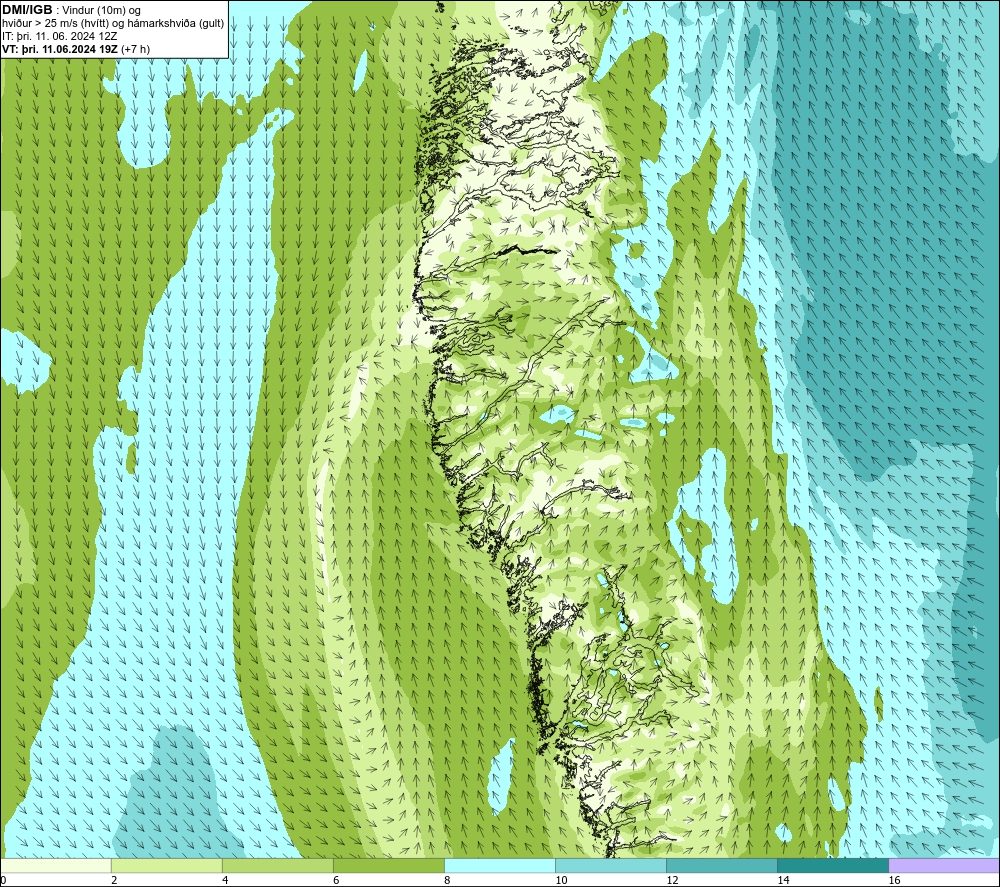The width and height of the screenshot is (1000, 887).
Task: Click the '(+7 h)' forecast offset text
Action: (x=135, y=49)
